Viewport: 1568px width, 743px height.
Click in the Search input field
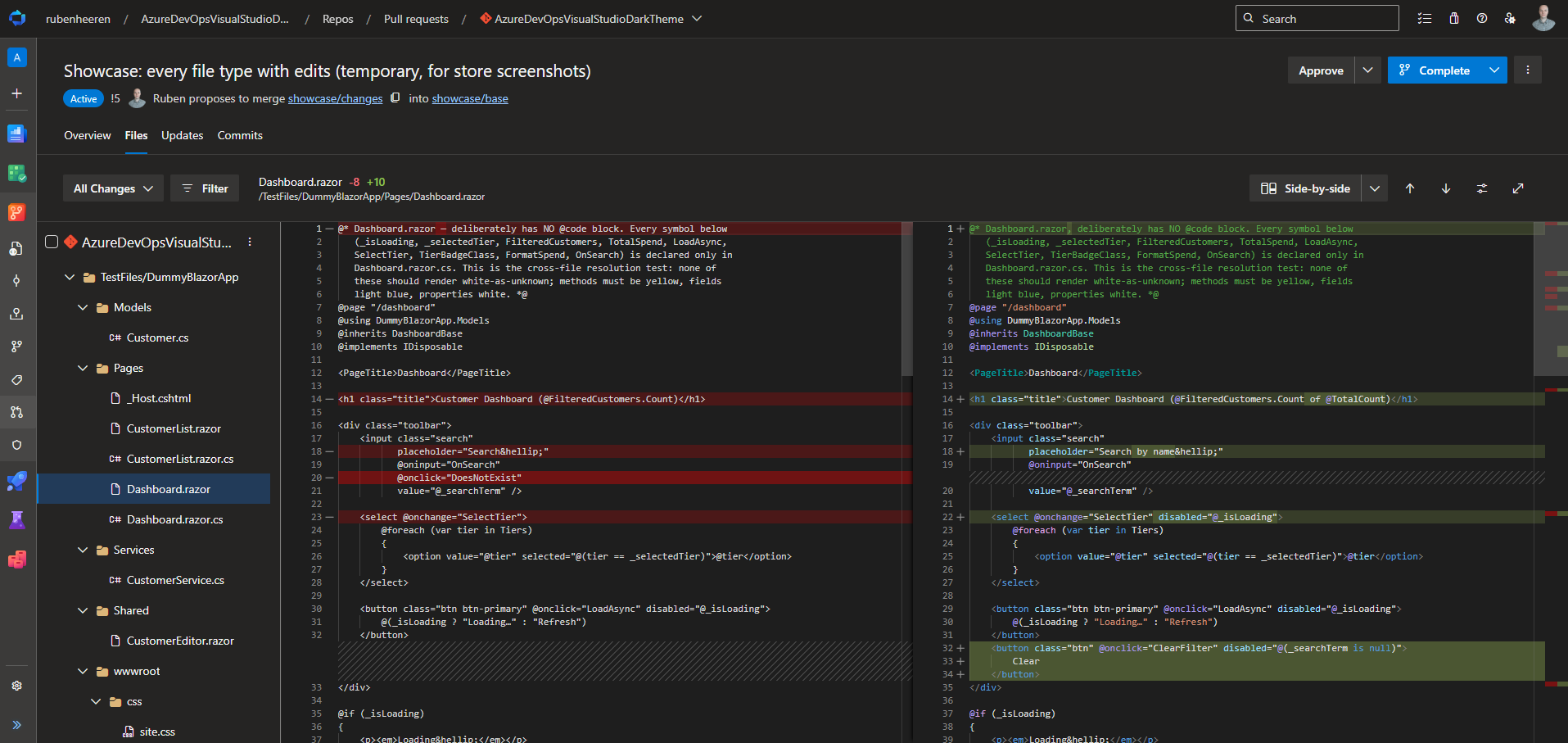pyautogui.click(x=1317, y=18)
